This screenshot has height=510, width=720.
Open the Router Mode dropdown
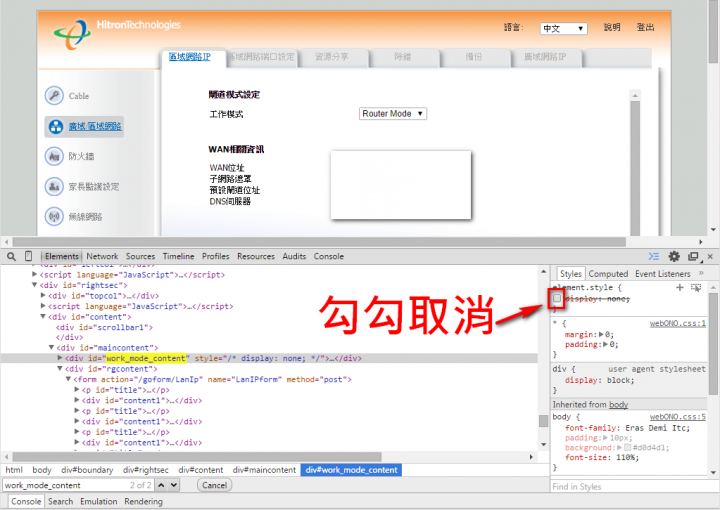pyautogui.click(x=393, y=113)
